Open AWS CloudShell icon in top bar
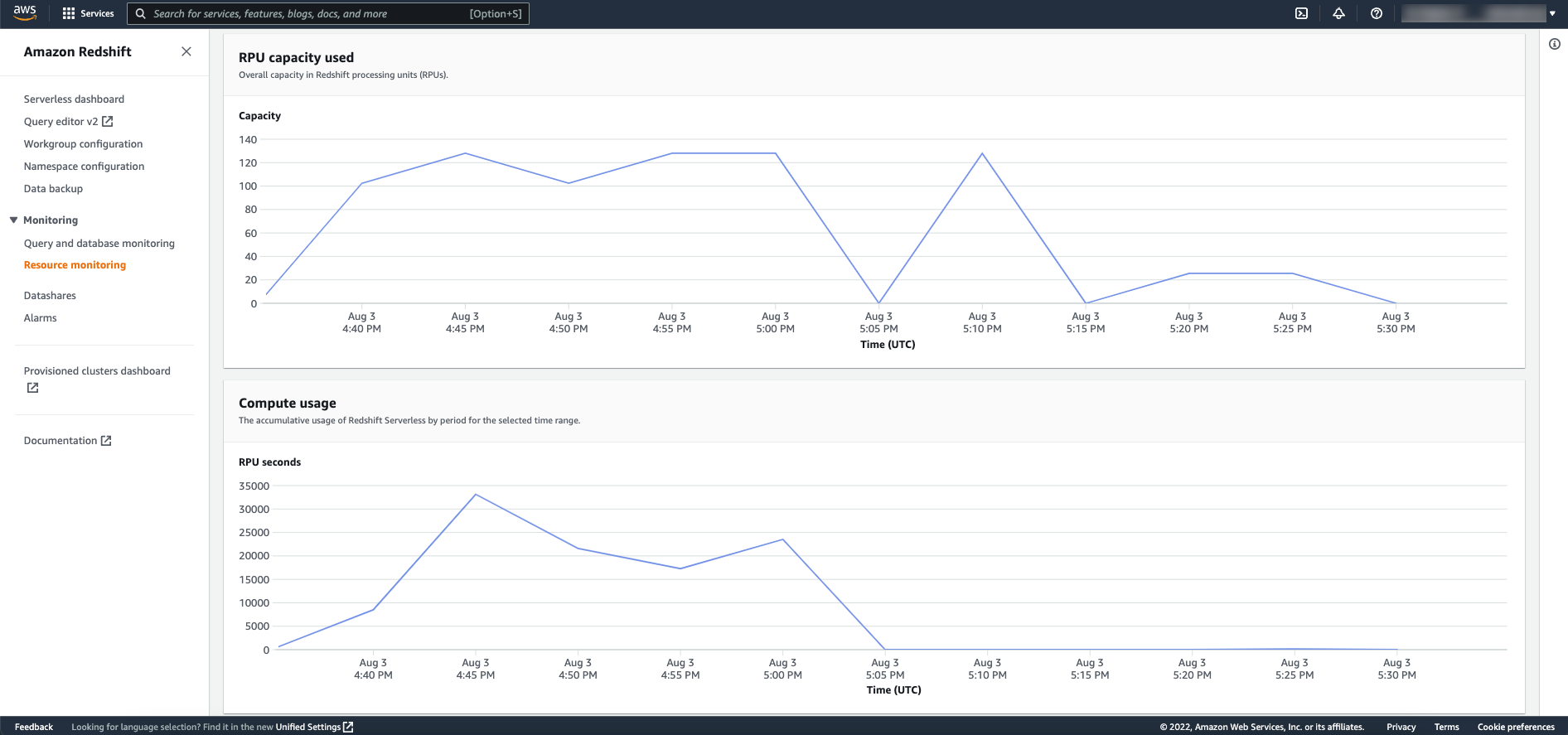 tap(1301, 13)
